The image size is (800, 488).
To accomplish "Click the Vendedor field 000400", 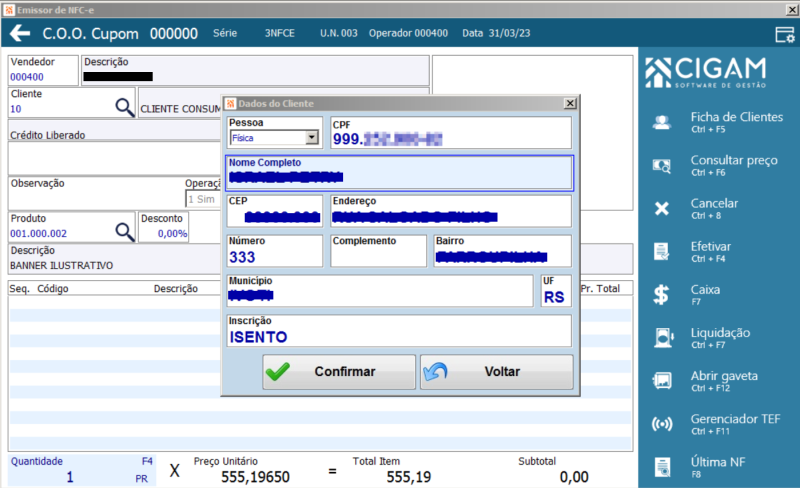I will [43, 70].
